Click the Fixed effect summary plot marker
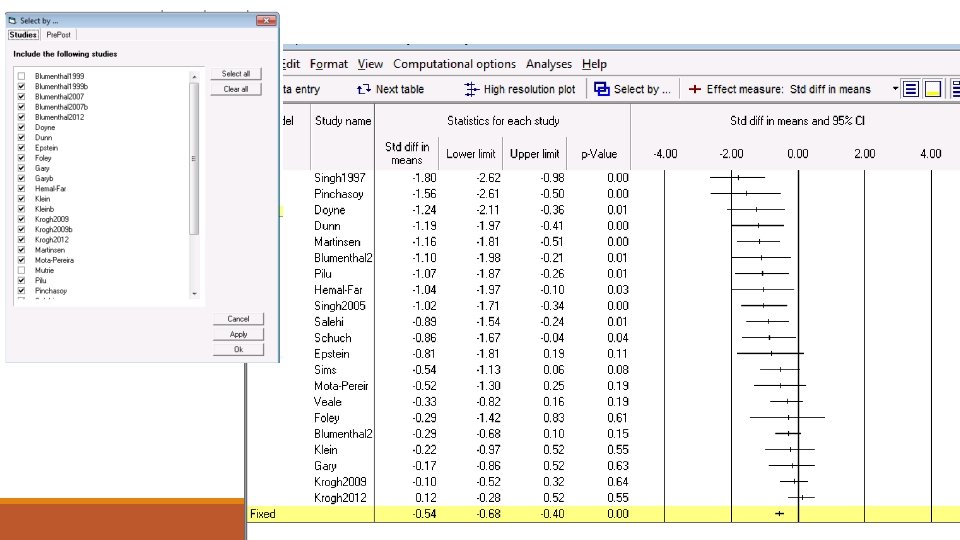960x540 pixels. 779,514
